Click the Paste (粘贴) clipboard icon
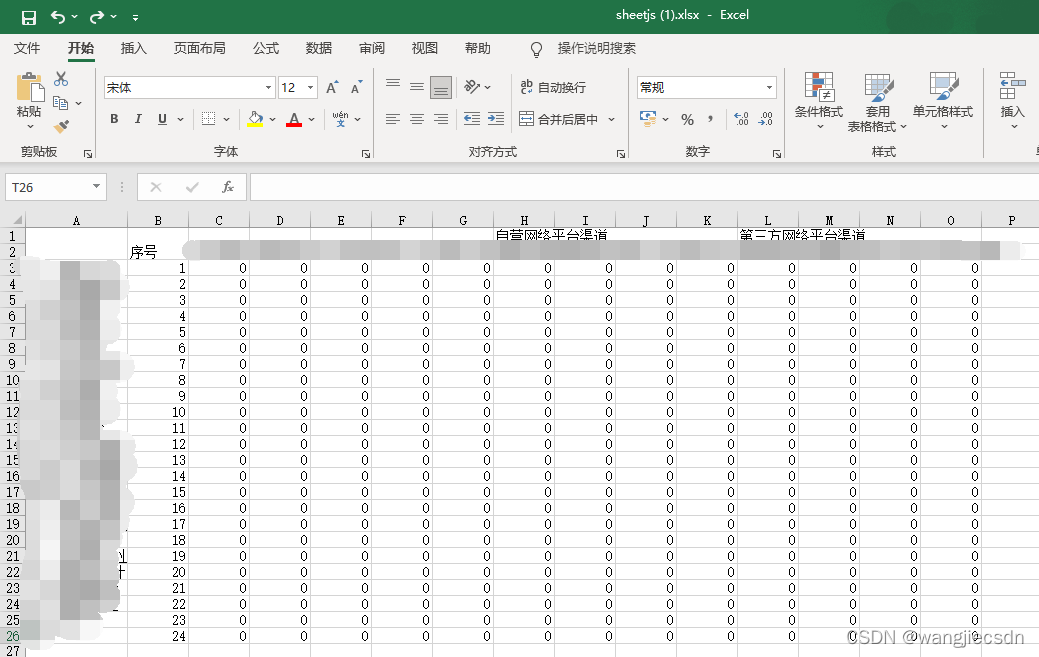Viewport: 1039px width, 657px height. pos(29,87)
